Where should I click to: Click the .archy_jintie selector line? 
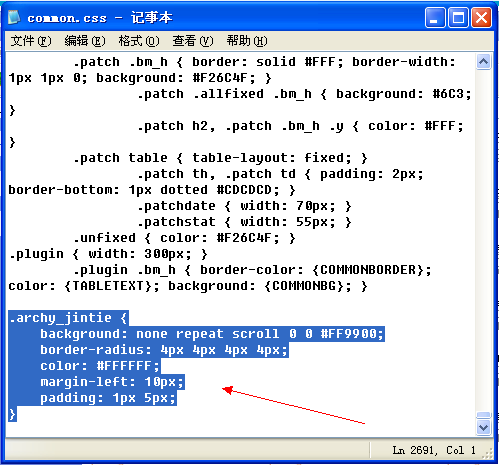point(68,318)
